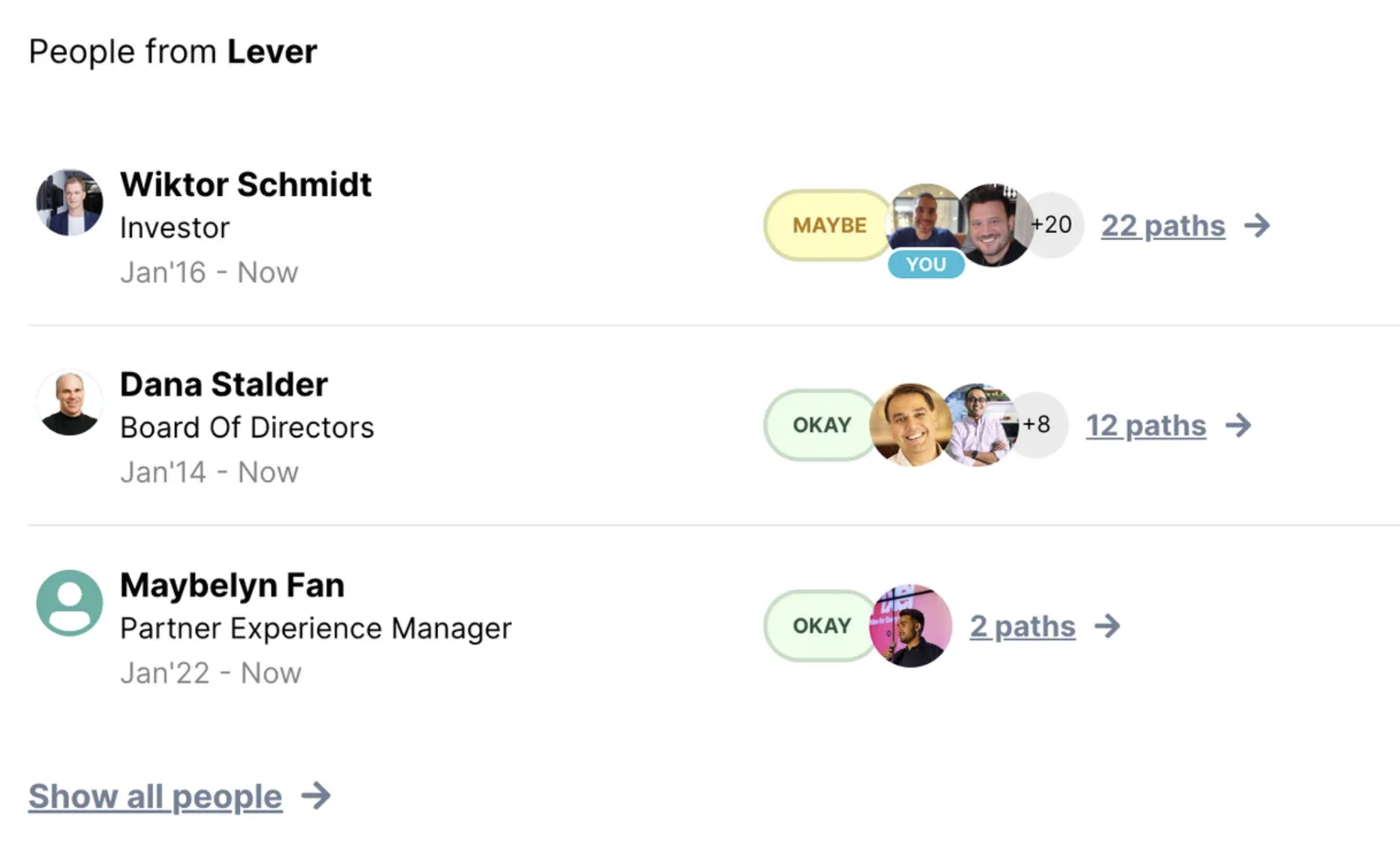The width and height of the screenshot is (1400, 848).
Task: Click the +8 more connectors bubble
Action: click(x=1037, y=425)
